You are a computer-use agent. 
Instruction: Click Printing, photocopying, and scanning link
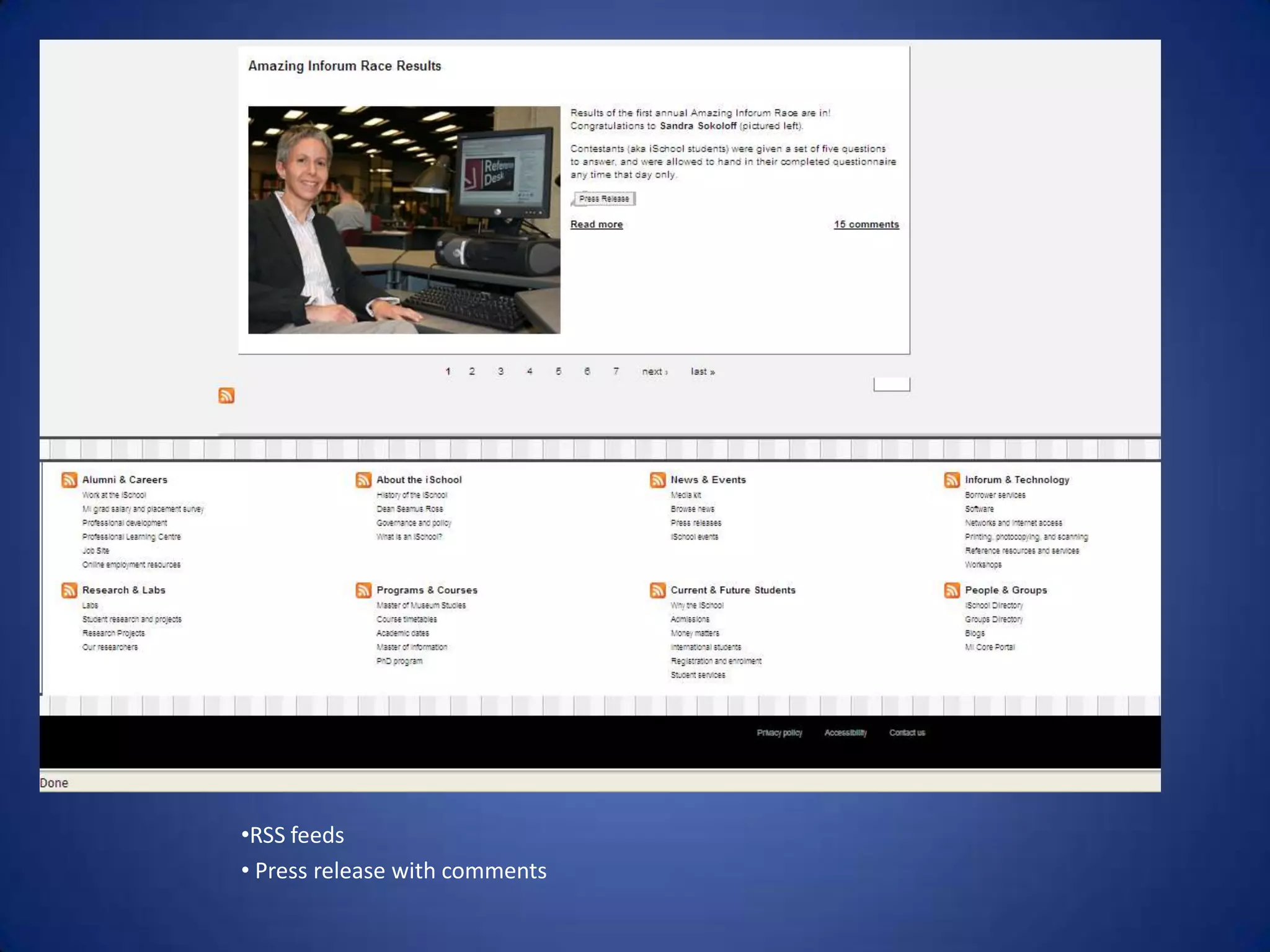click(1026, 537)
